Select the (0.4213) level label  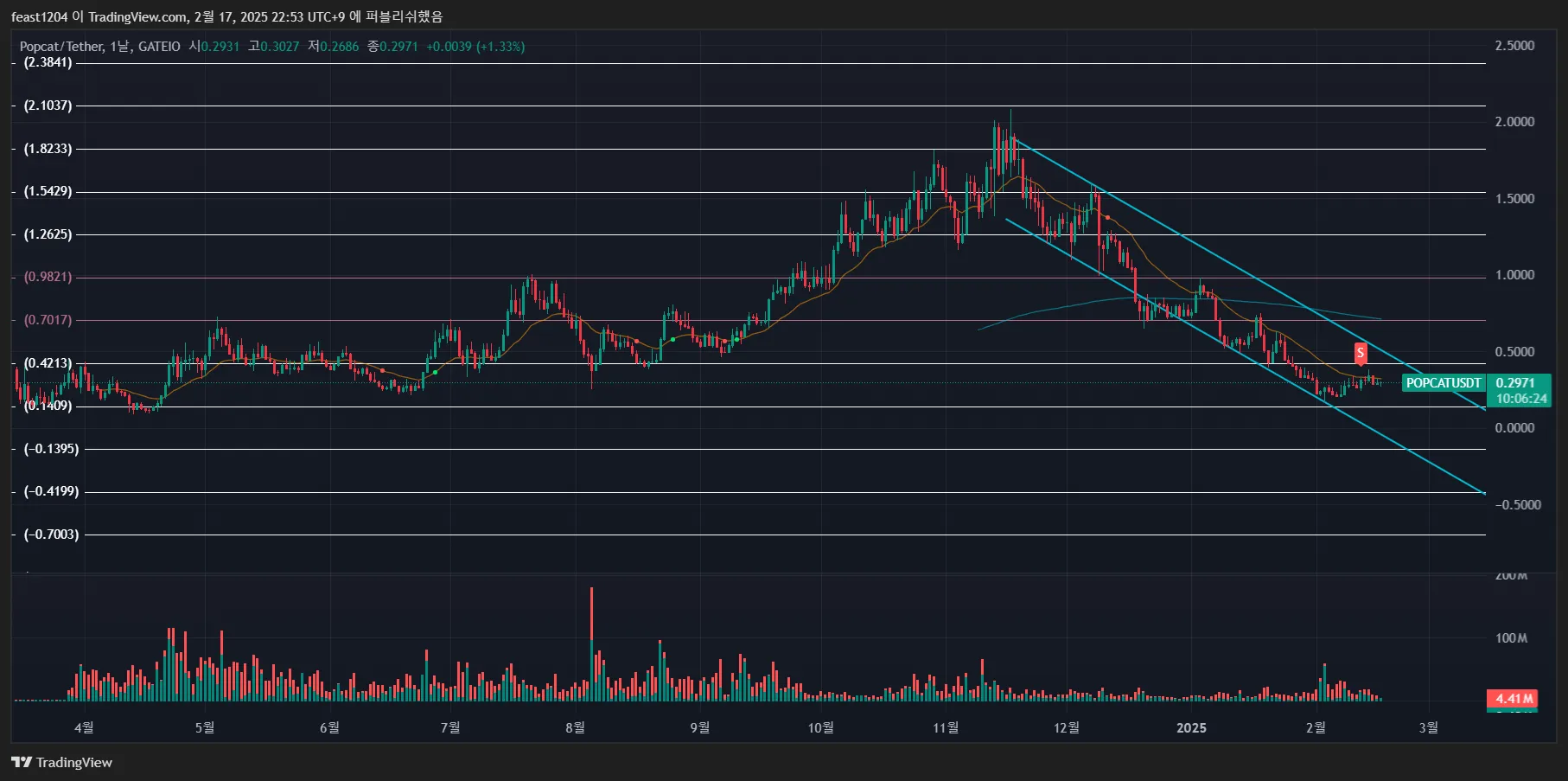pyautogui.click(x=48, y=363)
